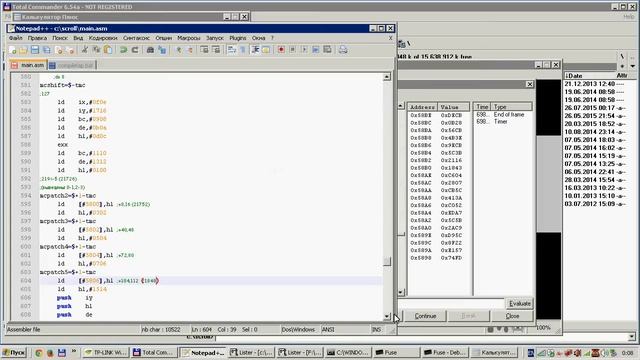Select file dated 21.12.2013 12:40
The image size is (640, 360).
pos(594,84)
